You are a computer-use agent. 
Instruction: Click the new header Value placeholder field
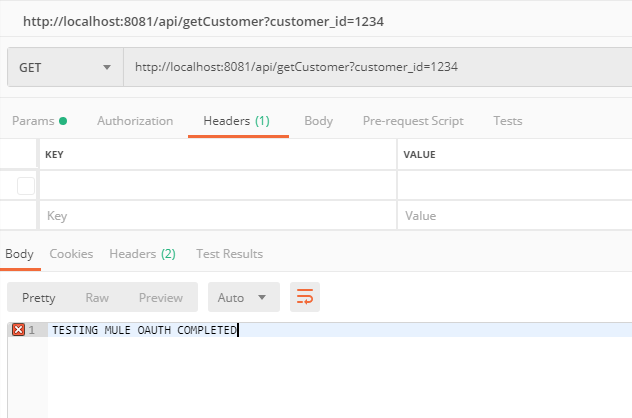click(514, 216)
